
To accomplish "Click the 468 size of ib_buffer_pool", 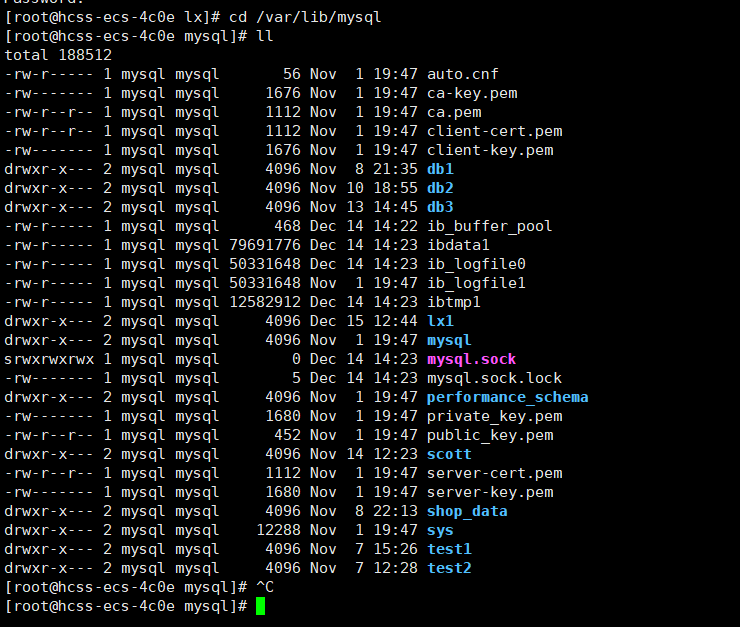I will [287, 226].
